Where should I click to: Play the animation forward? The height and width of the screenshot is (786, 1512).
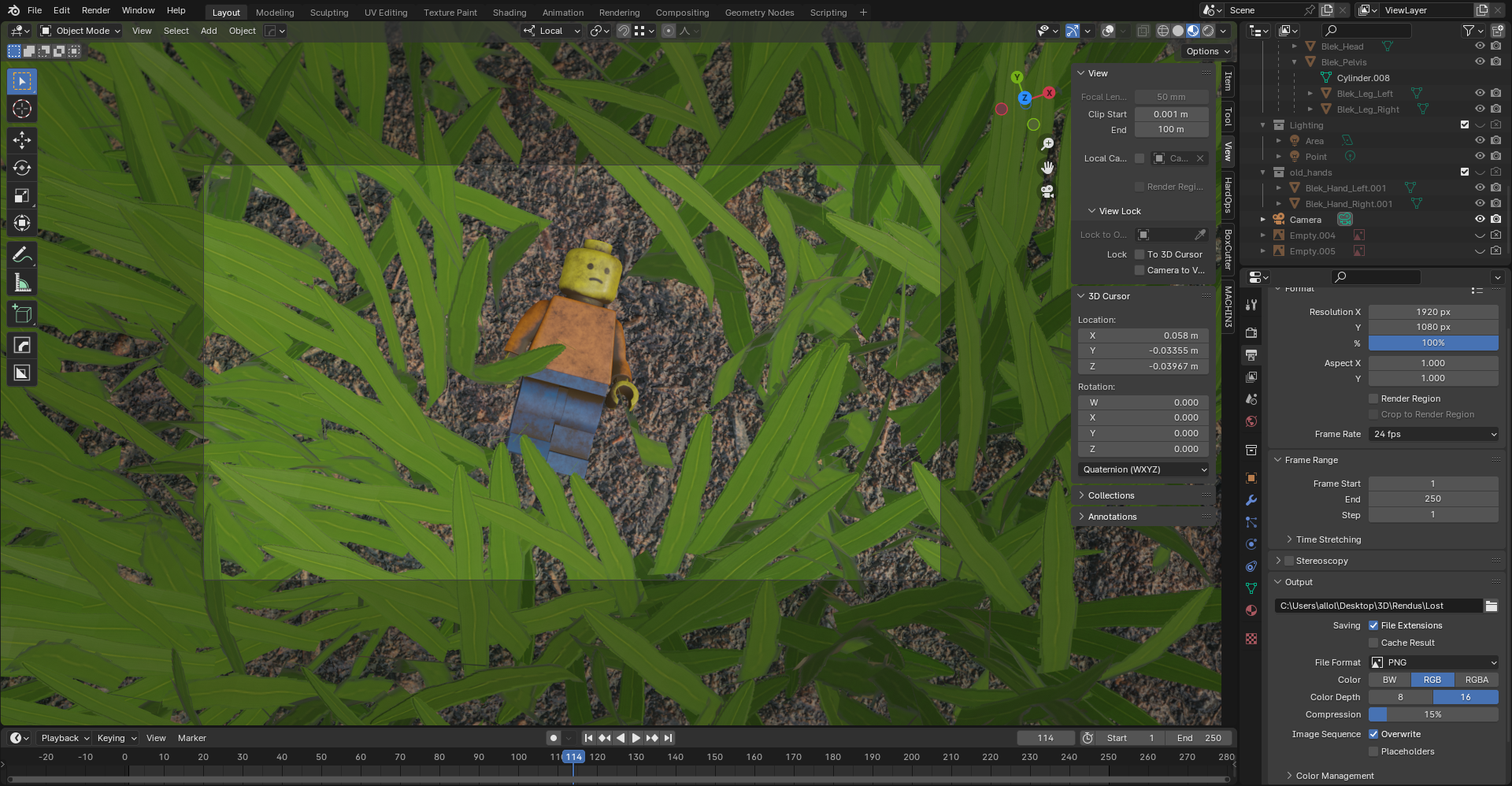tap(636, 738)
